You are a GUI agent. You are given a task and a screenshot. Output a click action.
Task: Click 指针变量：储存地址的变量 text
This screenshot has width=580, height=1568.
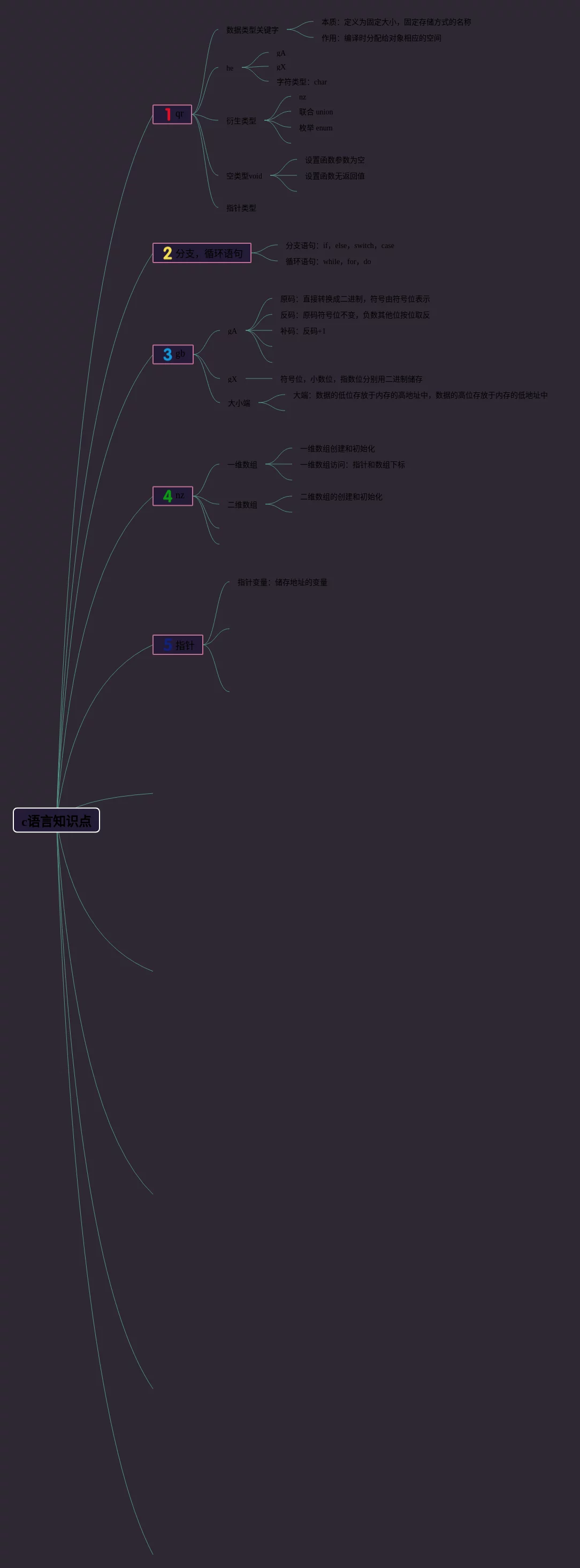click(282, 583)
